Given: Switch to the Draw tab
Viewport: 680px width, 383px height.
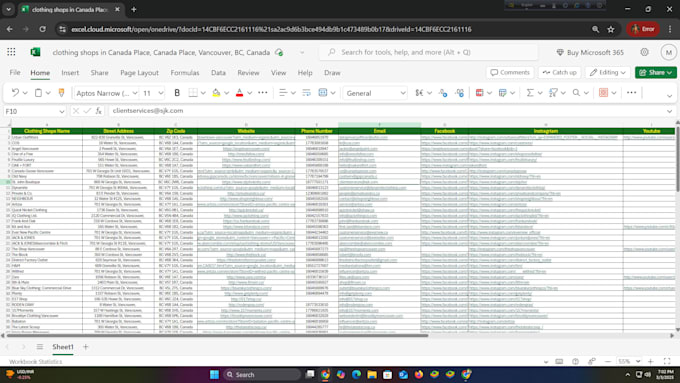Looking at the screenshot, I should click(x=332, y=72).
